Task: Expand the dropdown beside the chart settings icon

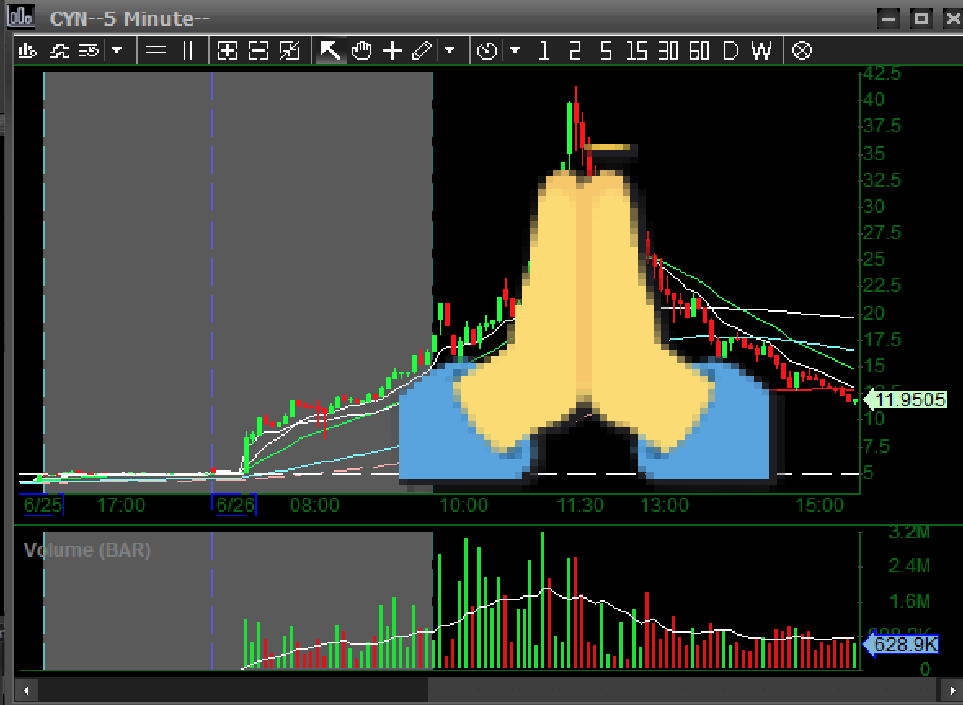Action: pos(117,50)
